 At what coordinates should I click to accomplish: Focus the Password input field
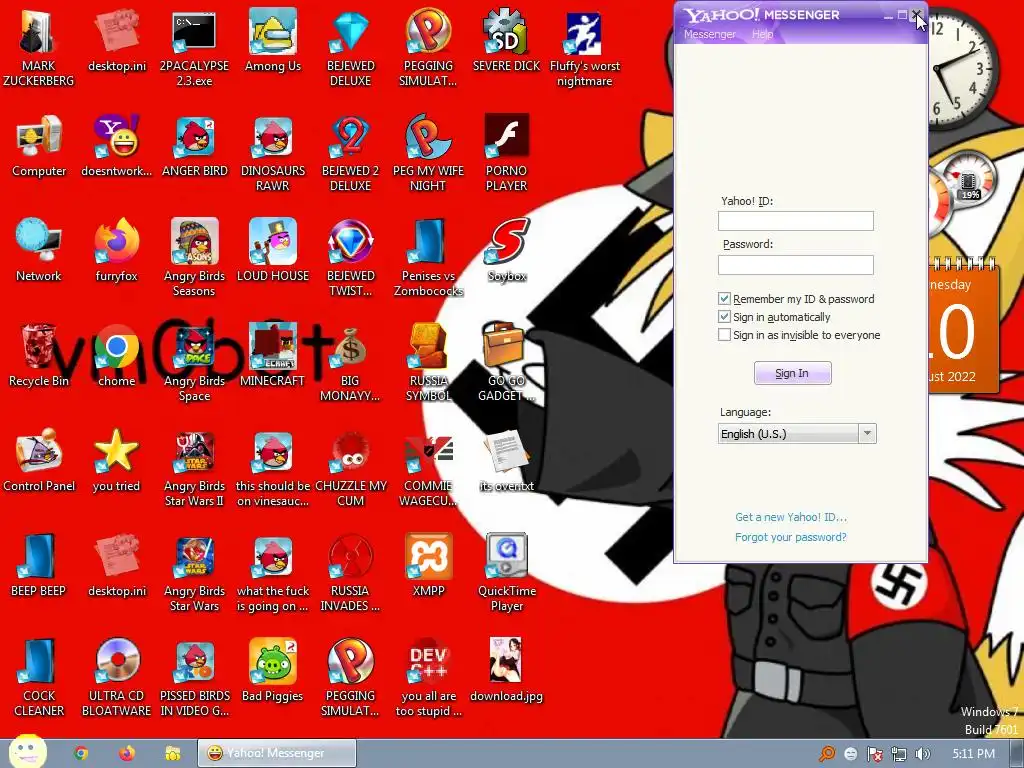(x=795, y=264)
